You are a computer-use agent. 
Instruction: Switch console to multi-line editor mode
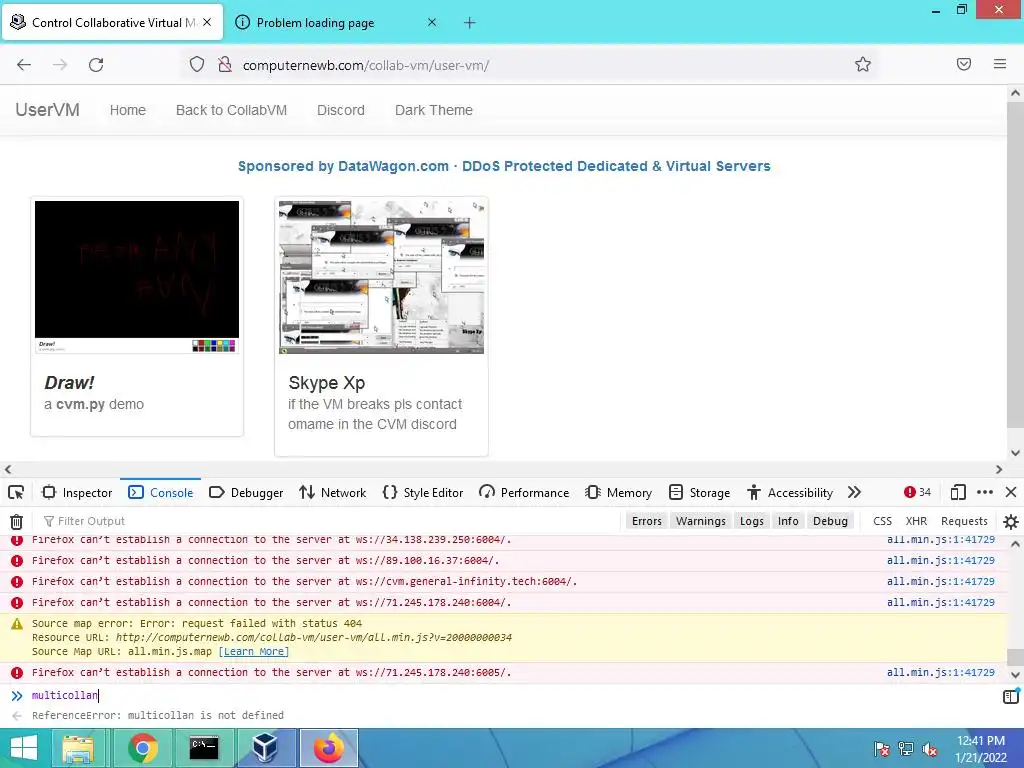tap(1010, 696)
